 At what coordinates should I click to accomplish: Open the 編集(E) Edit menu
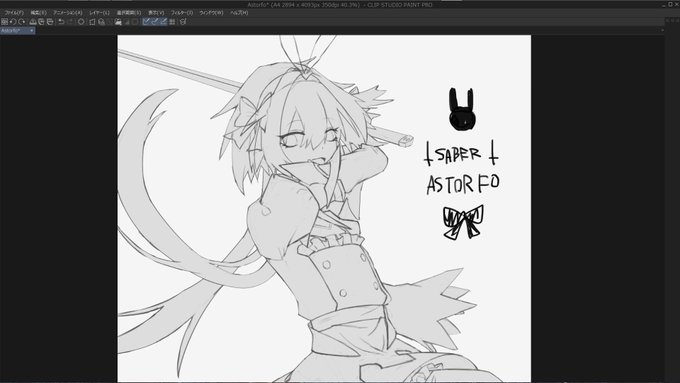[x=38, y=13]
